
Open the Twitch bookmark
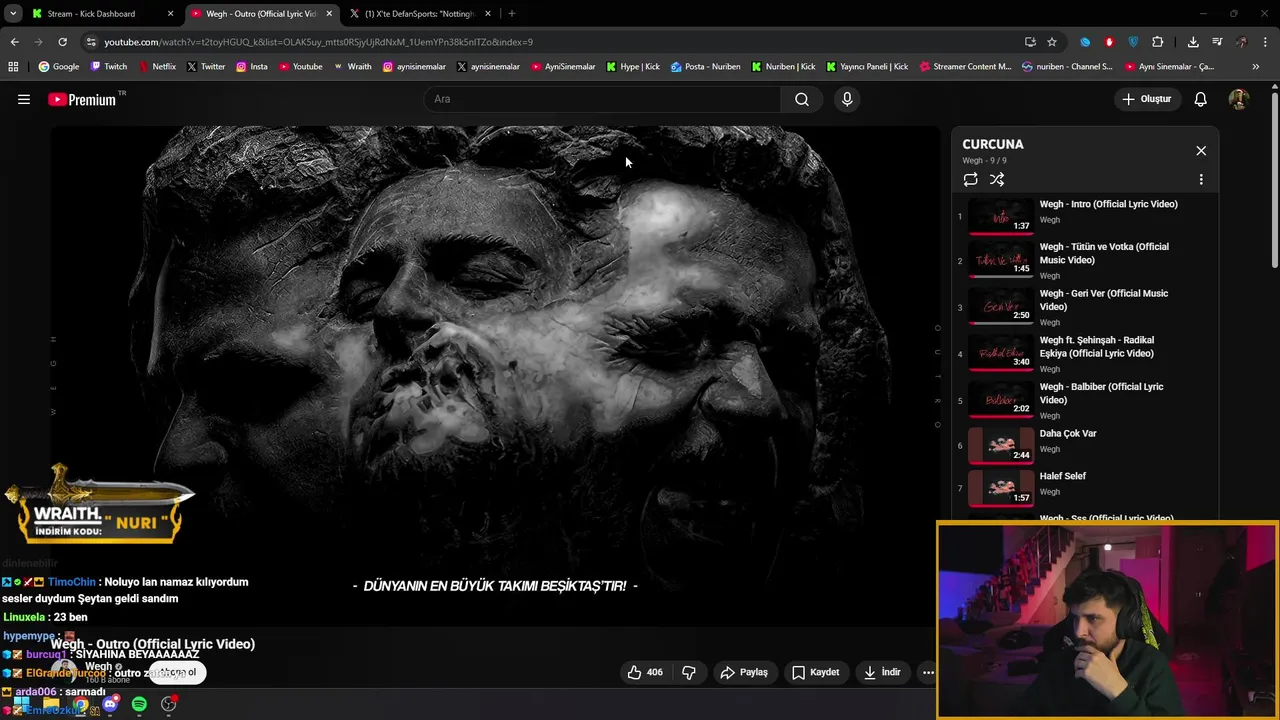(x=108, y=67)
